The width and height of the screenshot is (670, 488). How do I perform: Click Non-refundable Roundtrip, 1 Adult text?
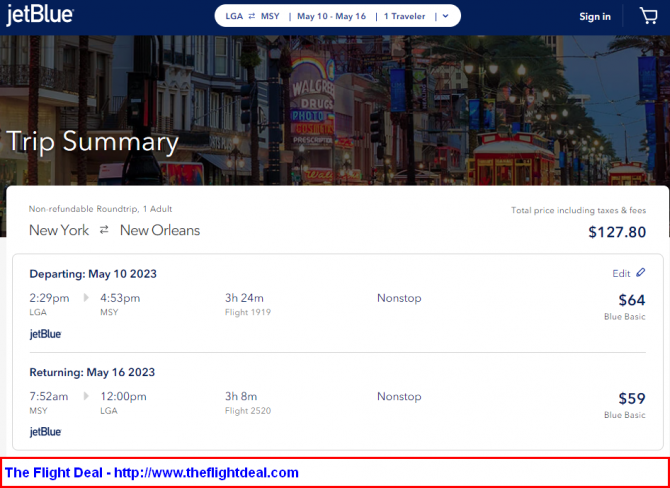[x=100, y=209]
